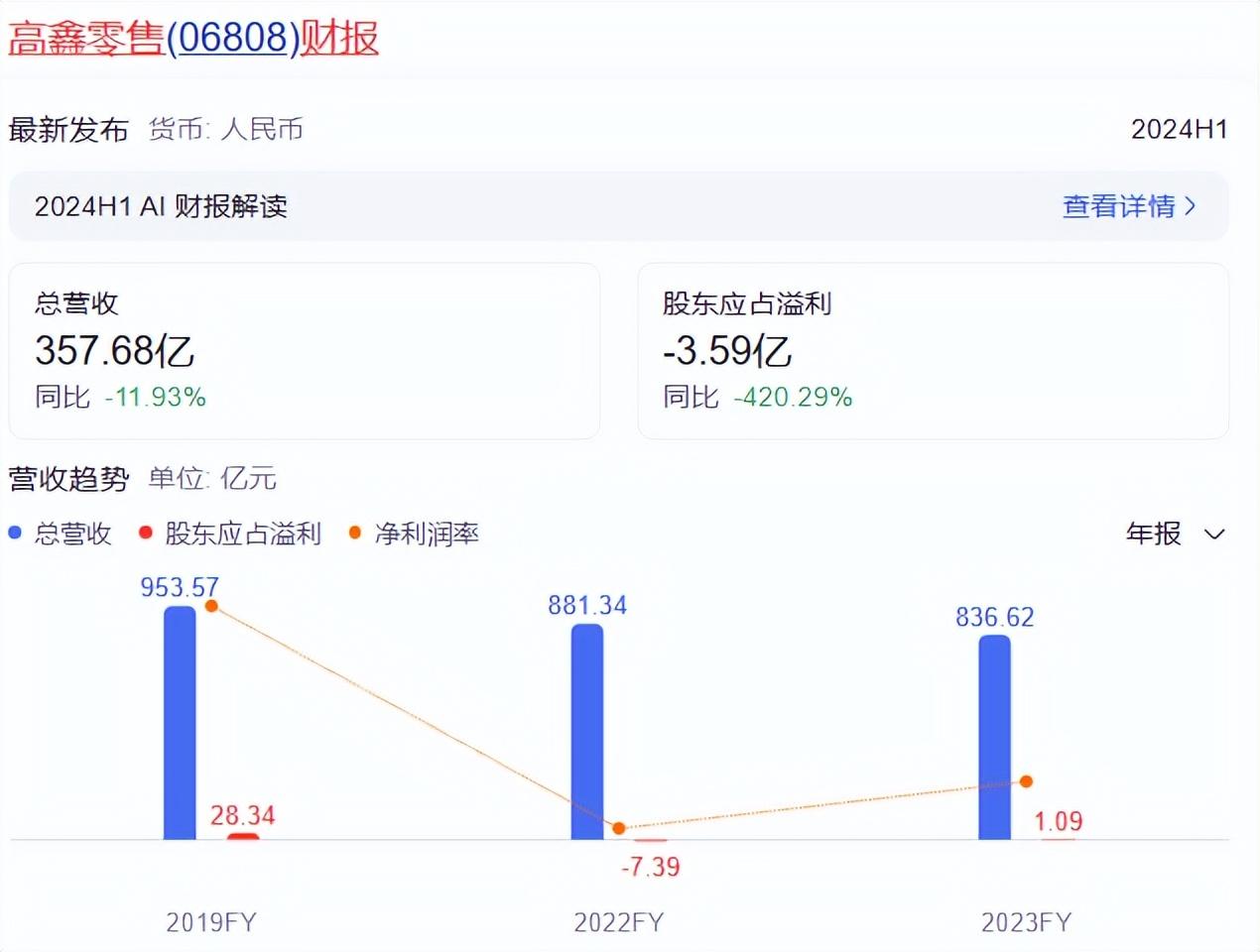Click the 2023FY axis label
1260x952 pixels.
1027,922
